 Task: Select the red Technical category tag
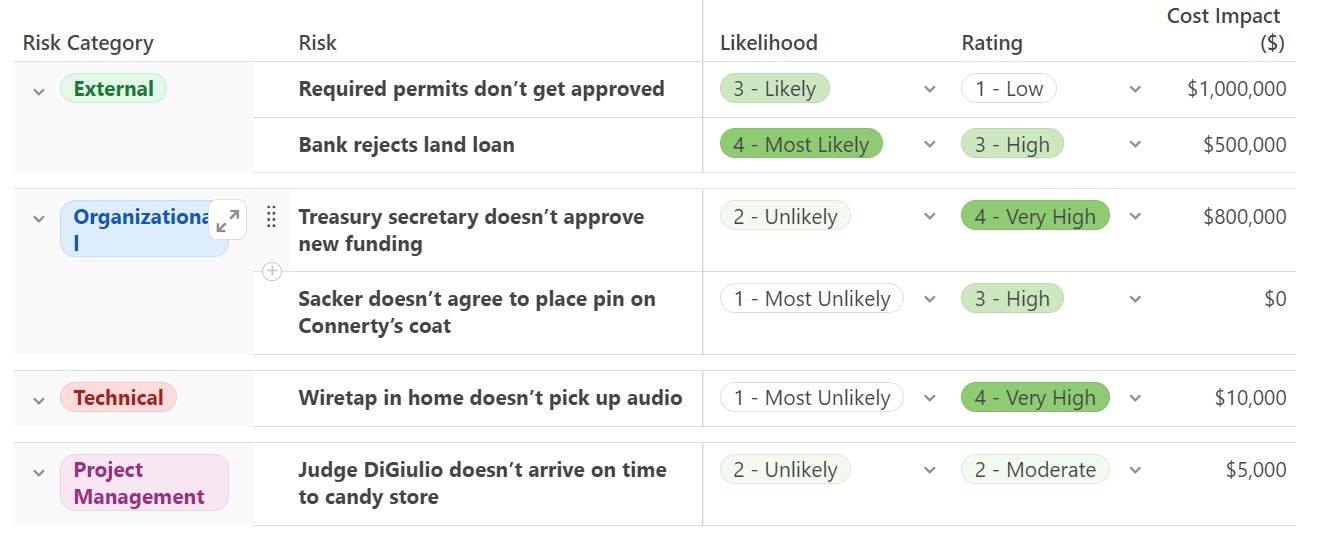click(x=118, y=398)
